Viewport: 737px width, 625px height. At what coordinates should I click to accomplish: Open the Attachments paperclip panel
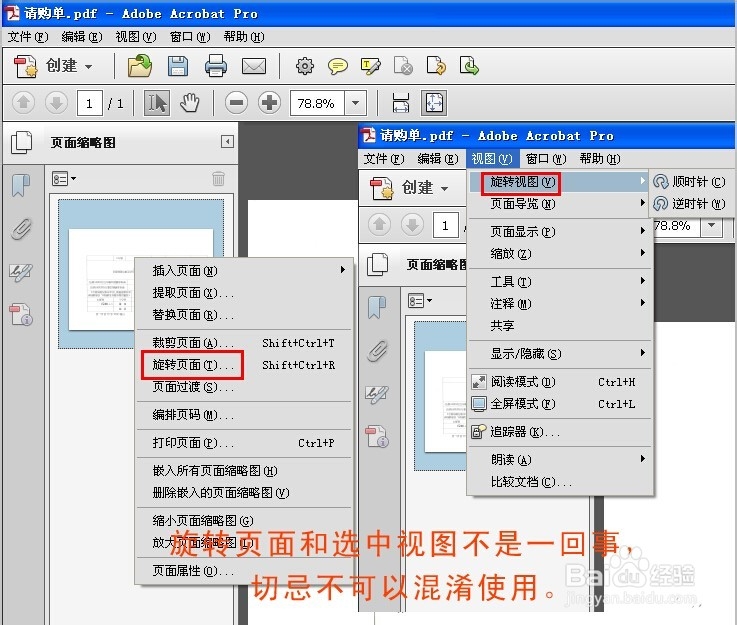pos(21,229)
